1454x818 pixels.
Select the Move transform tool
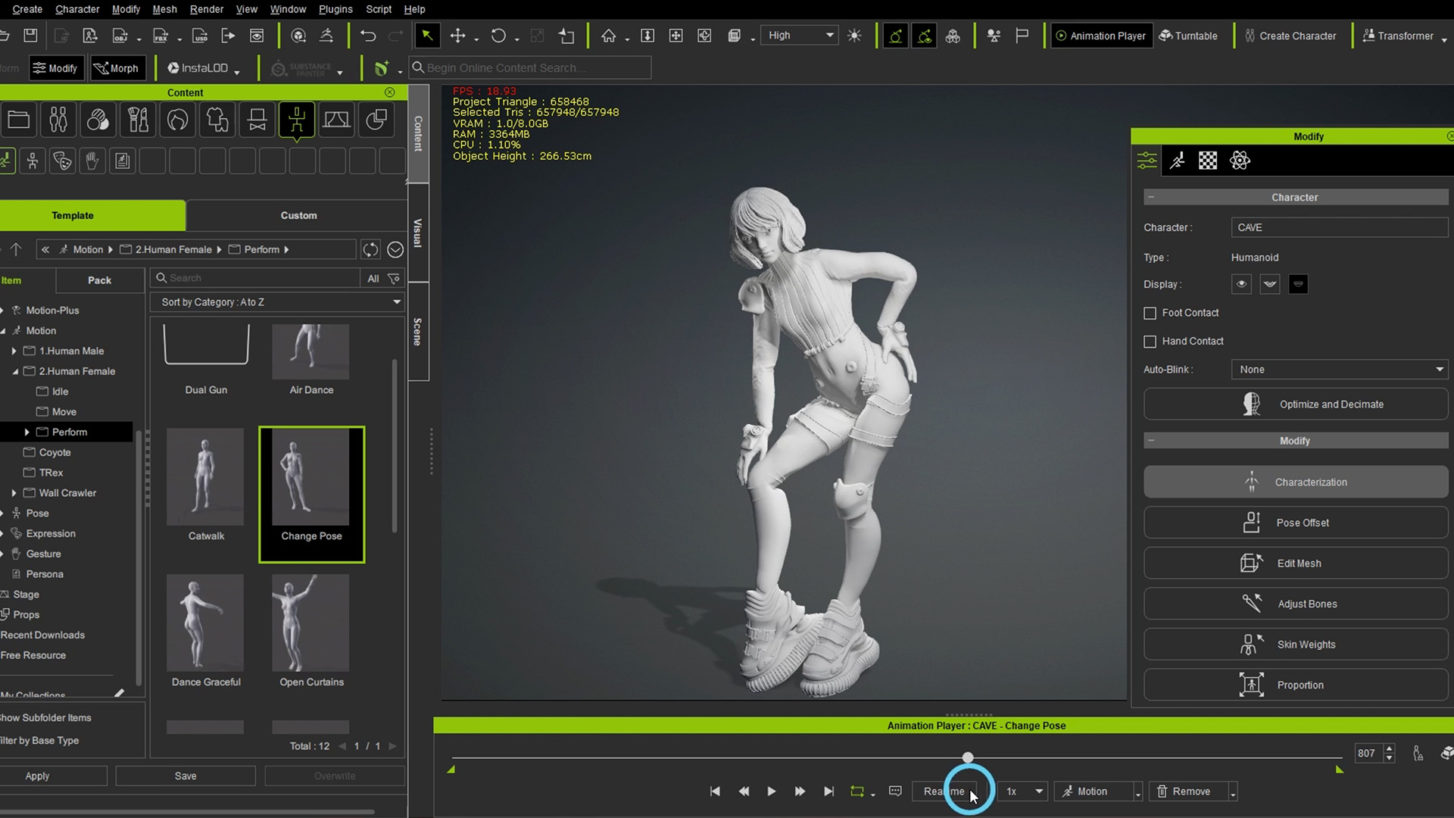click(458, 36)
